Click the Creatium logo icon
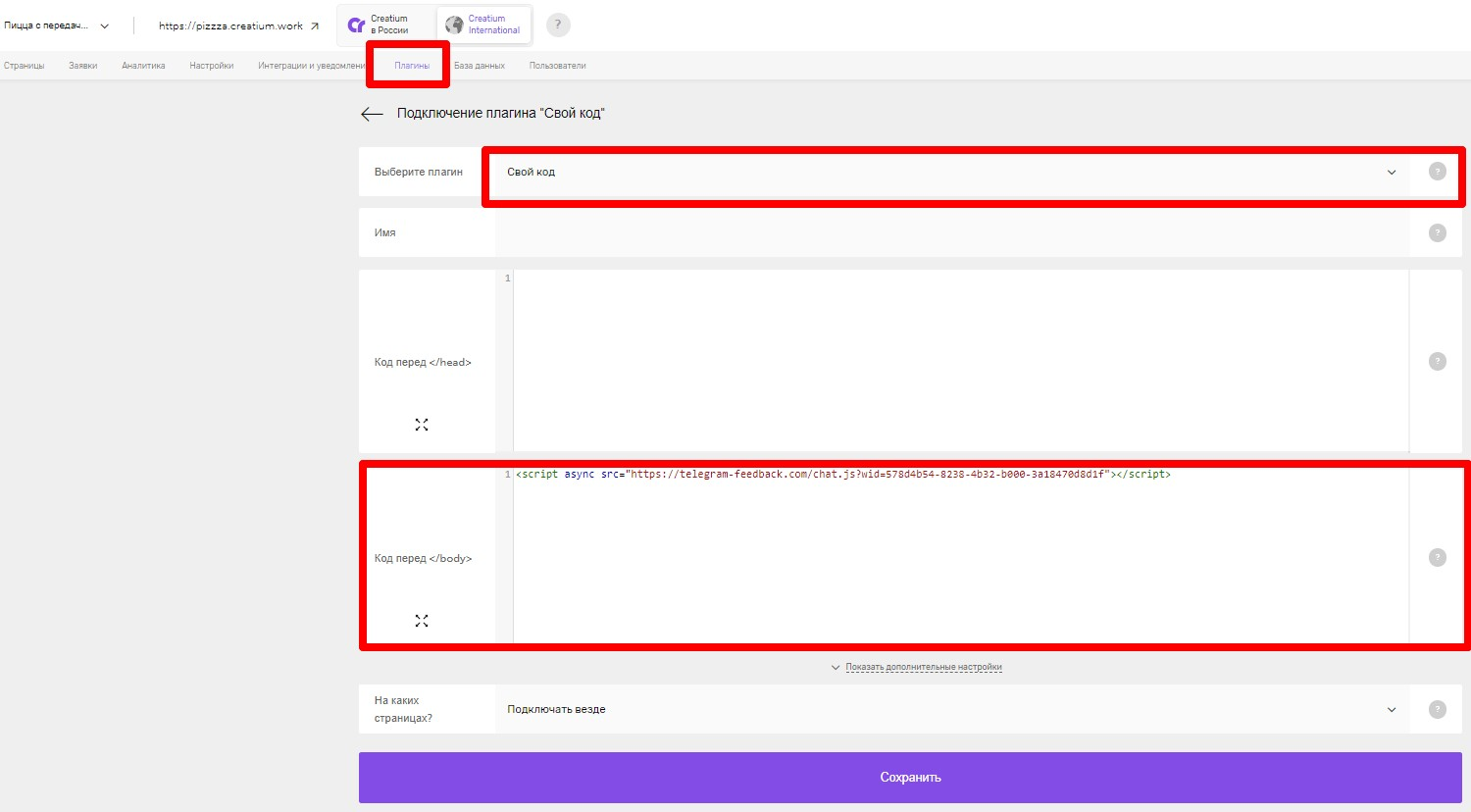 (356, 25)
